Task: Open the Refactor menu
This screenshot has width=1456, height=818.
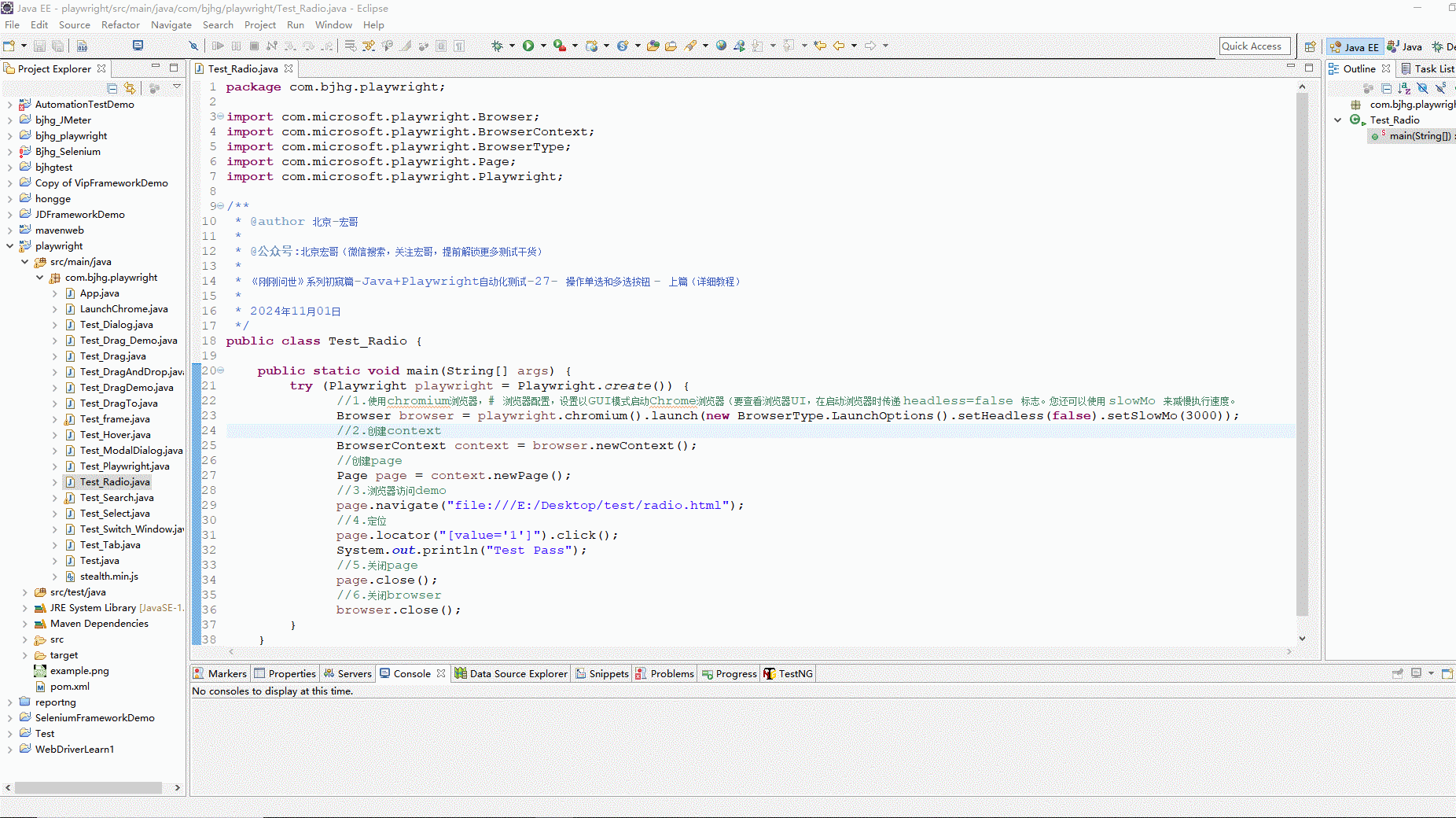Action: click(x=120, y=25)
